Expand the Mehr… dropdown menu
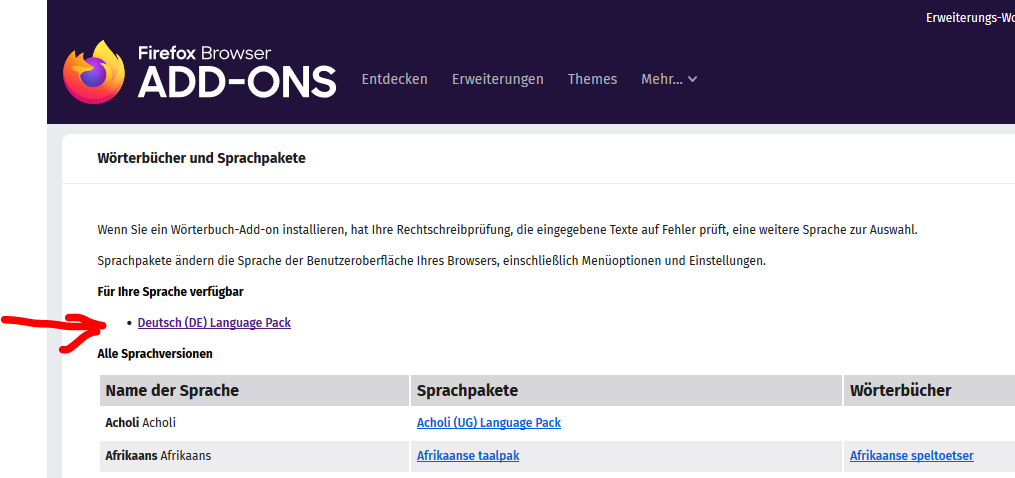Screen dimensions: 1015x478 669,79
